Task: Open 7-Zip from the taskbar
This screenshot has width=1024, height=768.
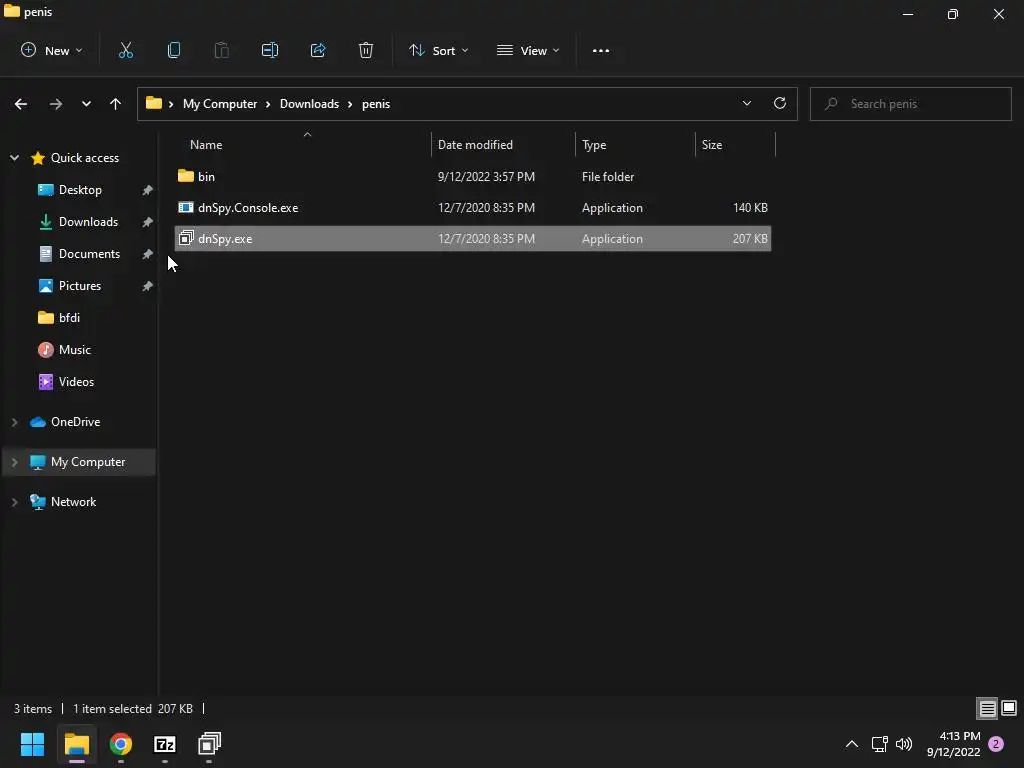Action: point(165,744)
